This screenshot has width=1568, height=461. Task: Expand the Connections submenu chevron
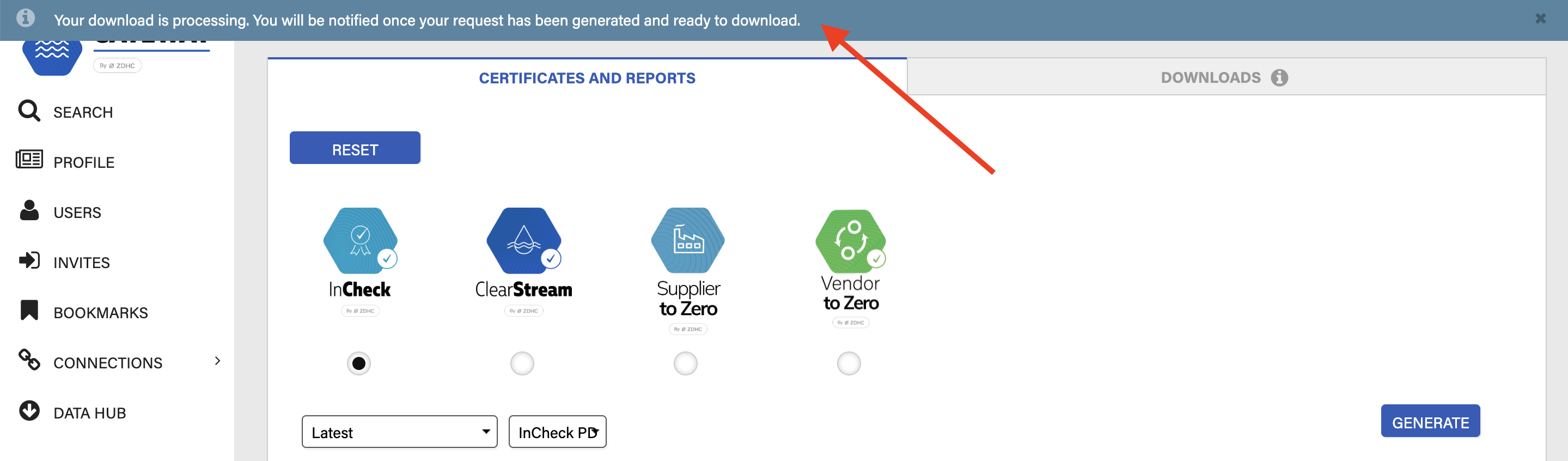click(218, 361)
